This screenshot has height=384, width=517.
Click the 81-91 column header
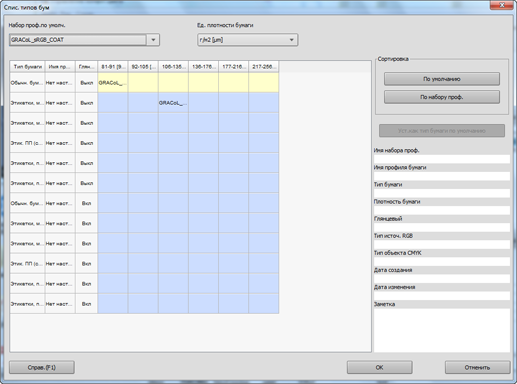[113, 67]
